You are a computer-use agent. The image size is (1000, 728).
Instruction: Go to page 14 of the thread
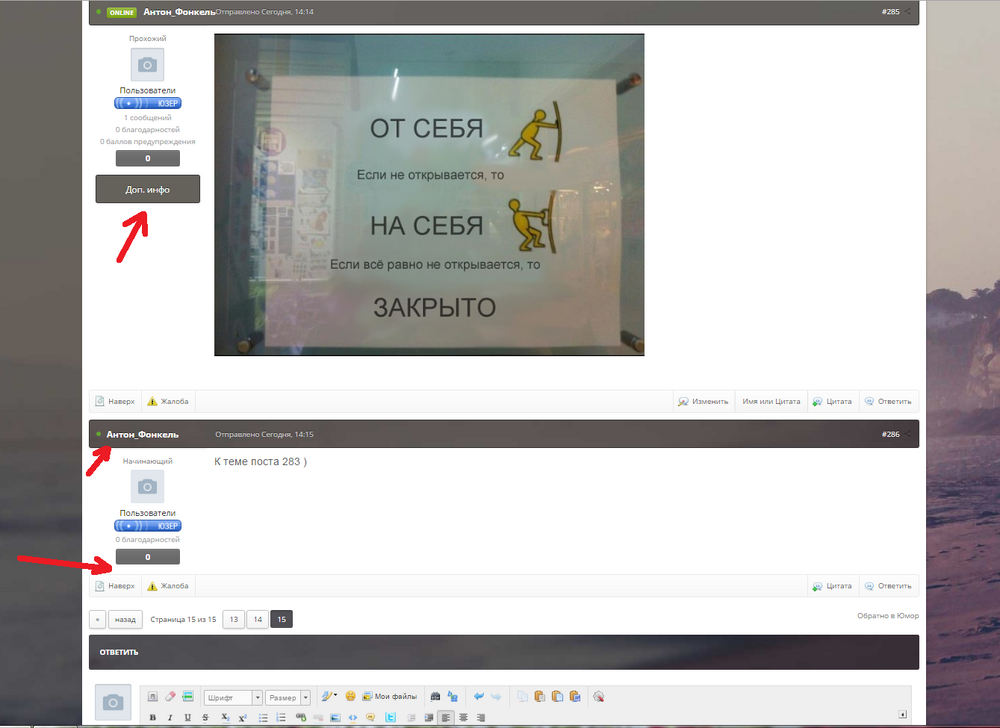point(258,620)
